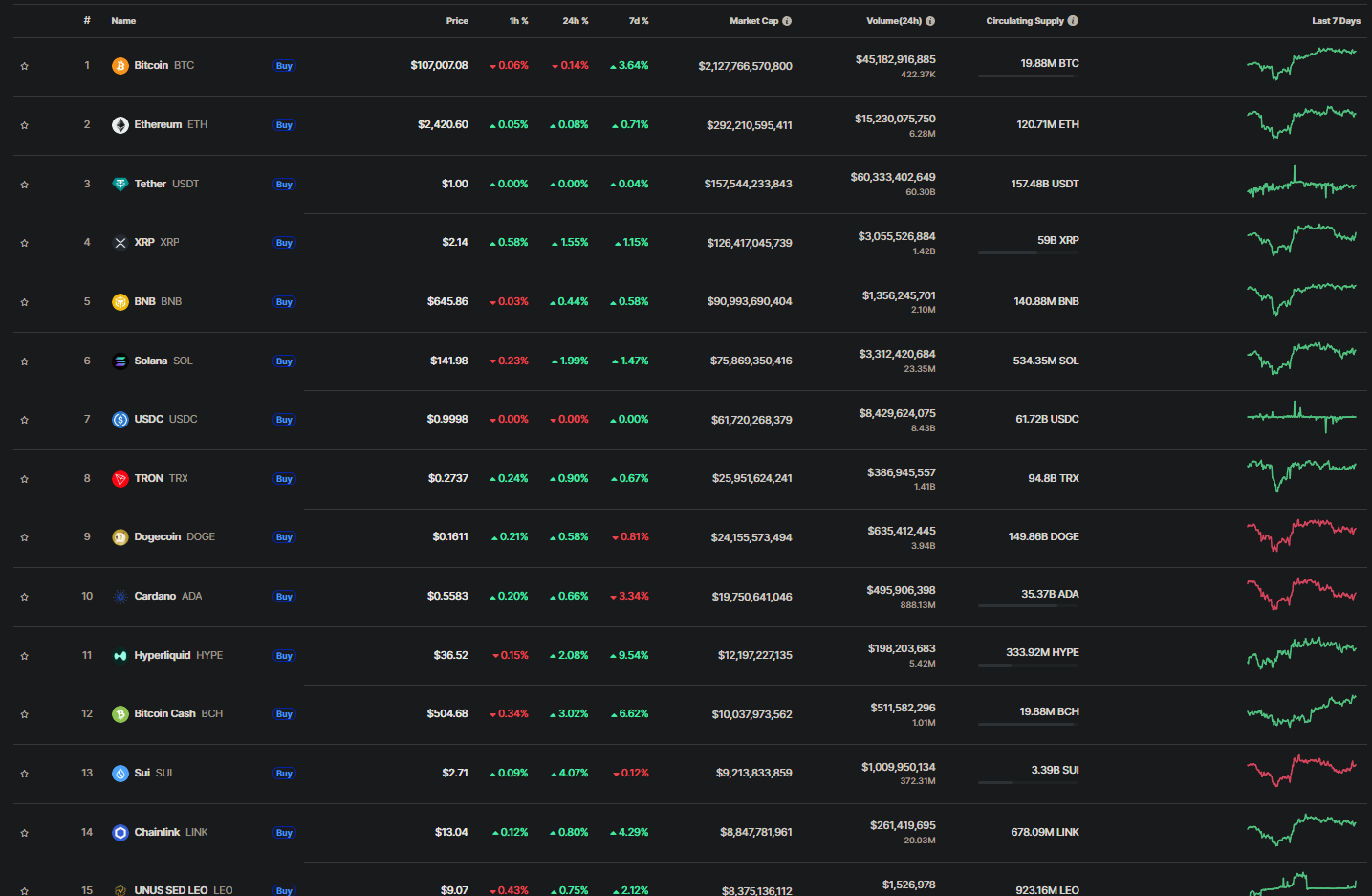Click Cardano 7d change 3.34%

click(629, 597)
